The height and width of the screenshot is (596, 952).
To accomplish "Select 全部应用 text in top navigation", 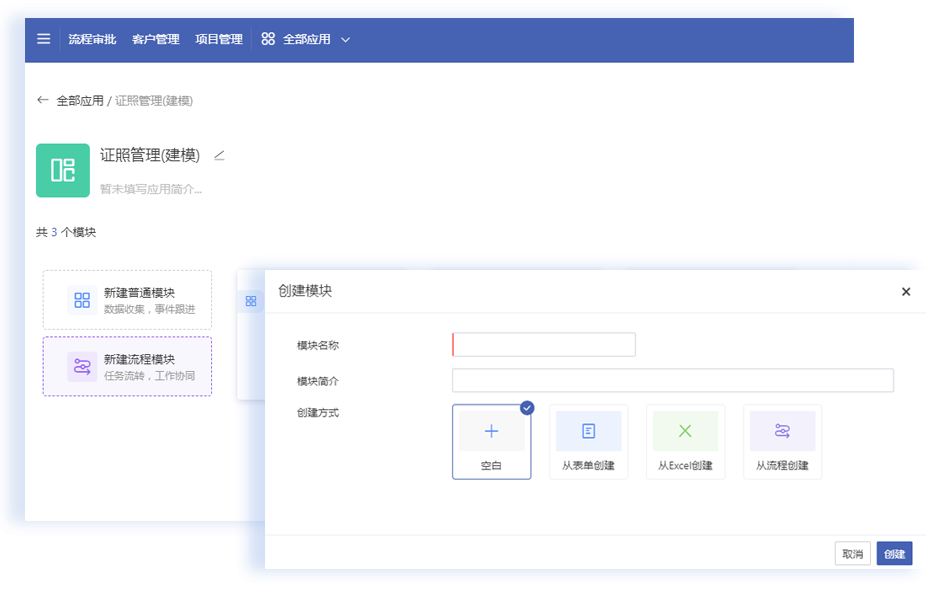I will tap(307, 39).
